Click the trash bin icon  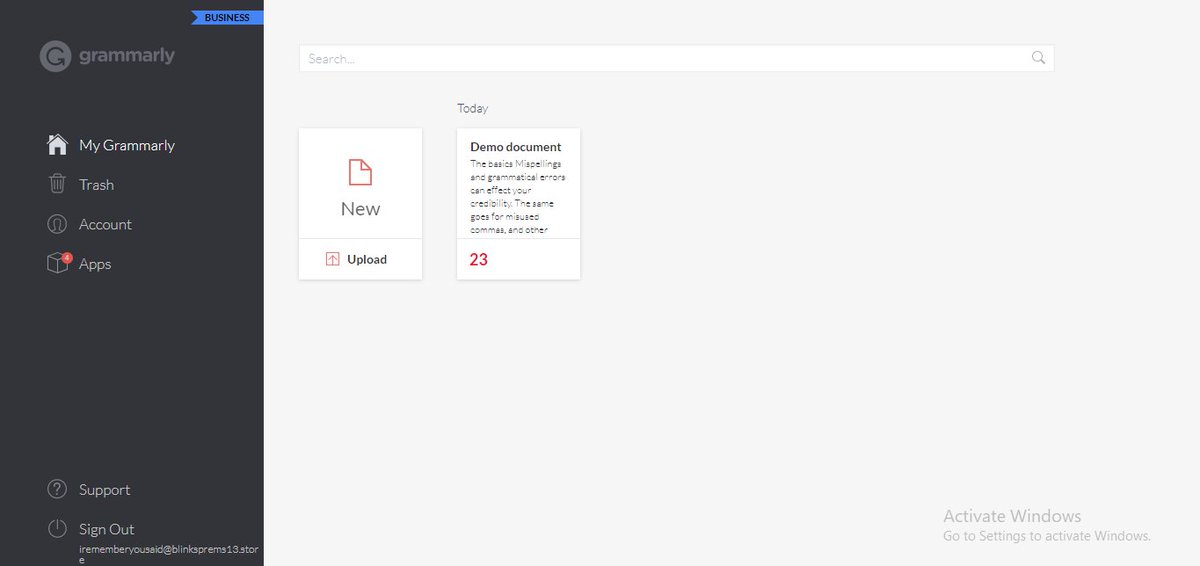point(58,184)
